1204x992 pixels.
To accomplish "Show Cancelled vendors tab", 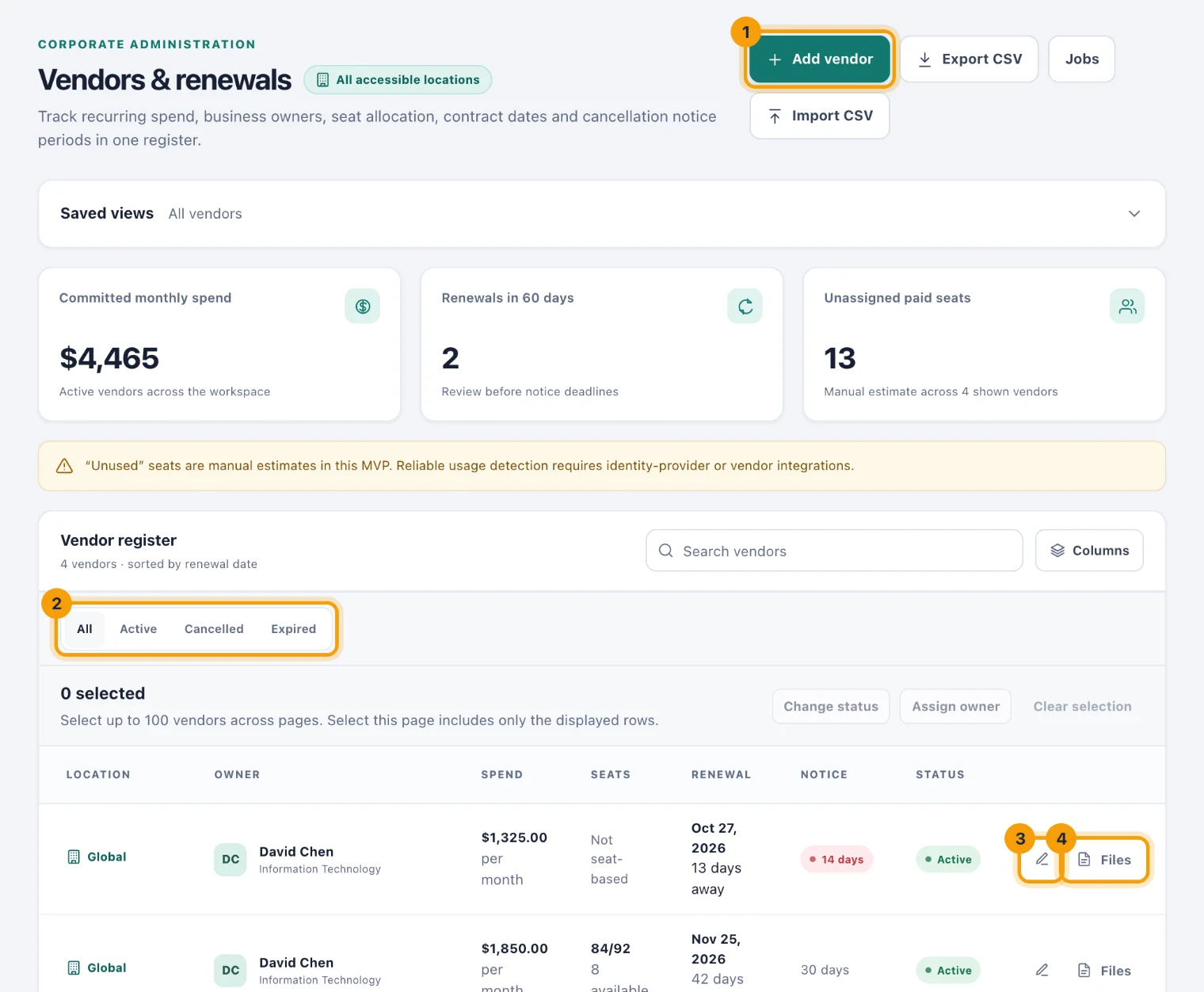I will coord(214,629).
